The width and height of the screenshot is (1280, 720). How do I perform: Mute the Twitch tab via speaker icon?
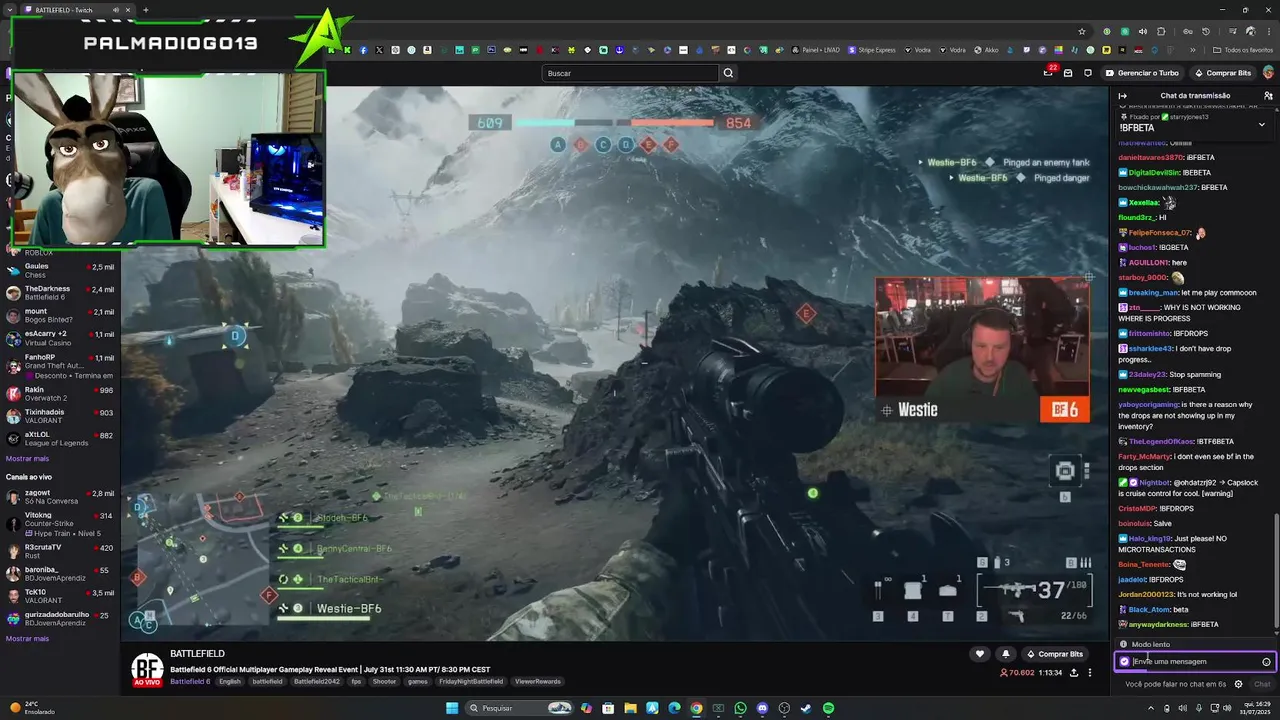tap(116, 10)
